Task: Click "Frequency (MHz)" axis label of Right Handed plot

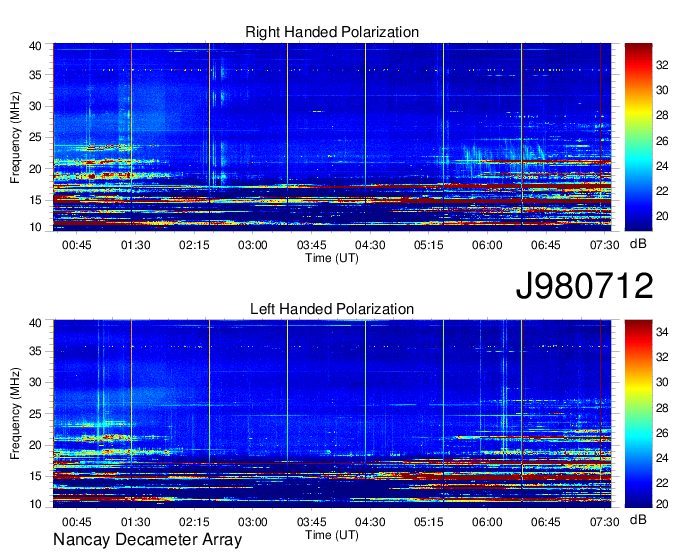Action: (15, 137)
